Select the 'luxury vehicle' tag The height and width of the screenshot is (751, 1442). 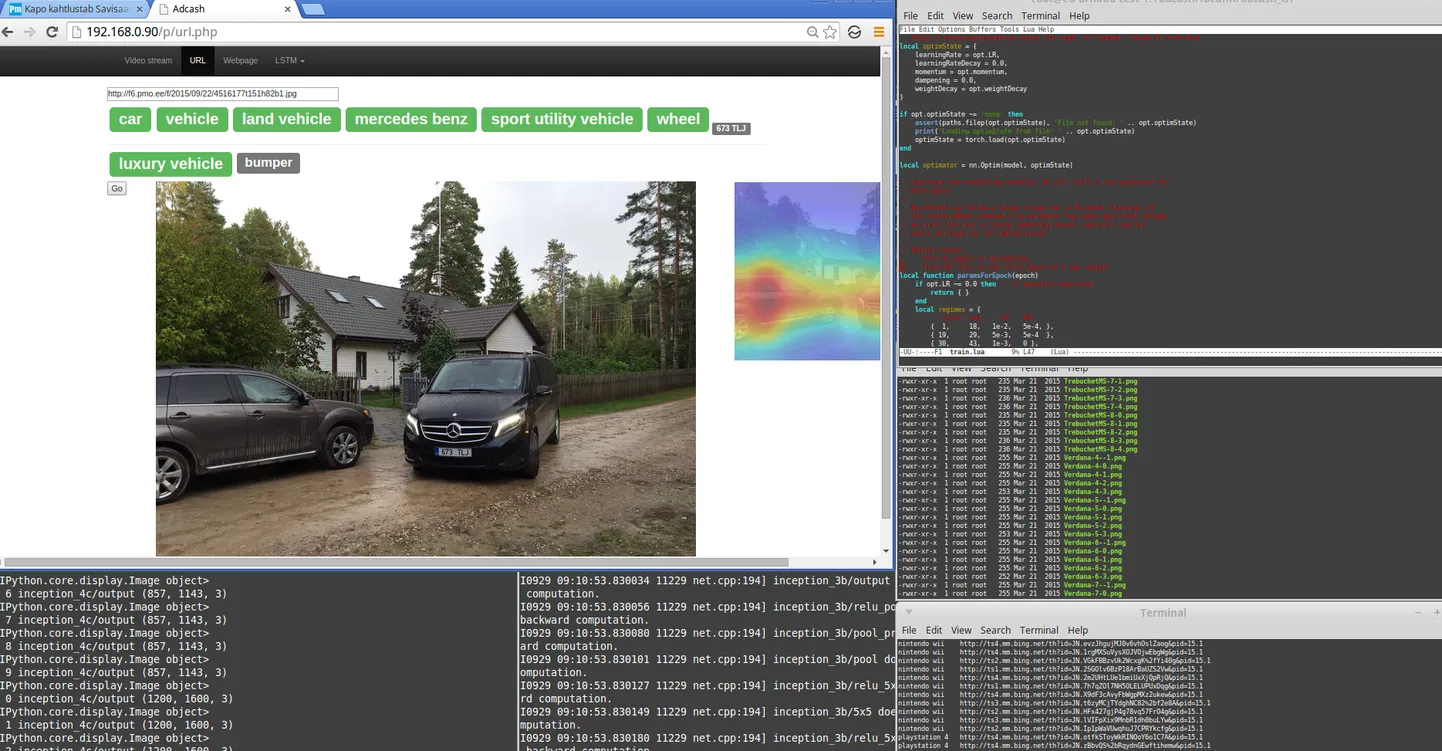[x=171, y=164]
